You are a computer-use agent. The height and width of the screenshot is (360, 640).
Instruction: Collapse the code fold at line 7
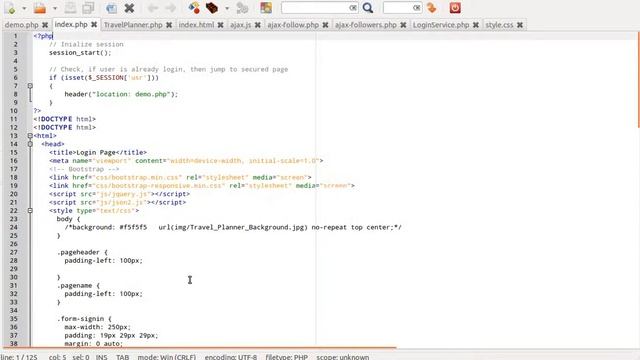30,86
